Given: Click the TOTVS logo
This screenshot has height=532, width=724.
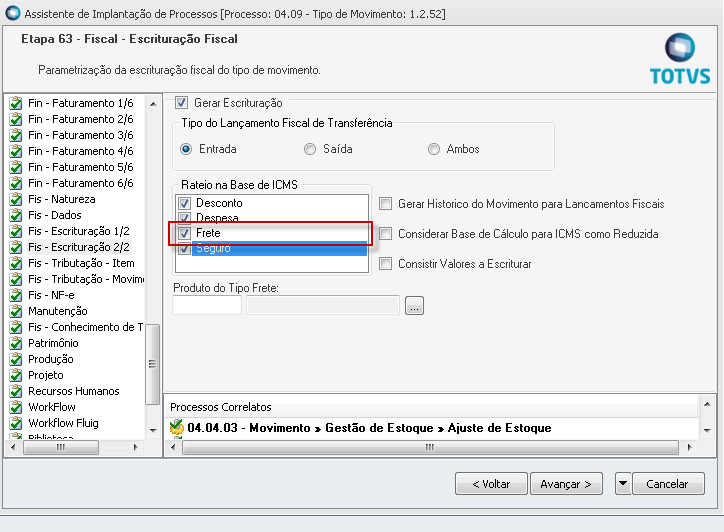Looking at the screenshot, I should (680, 59).
